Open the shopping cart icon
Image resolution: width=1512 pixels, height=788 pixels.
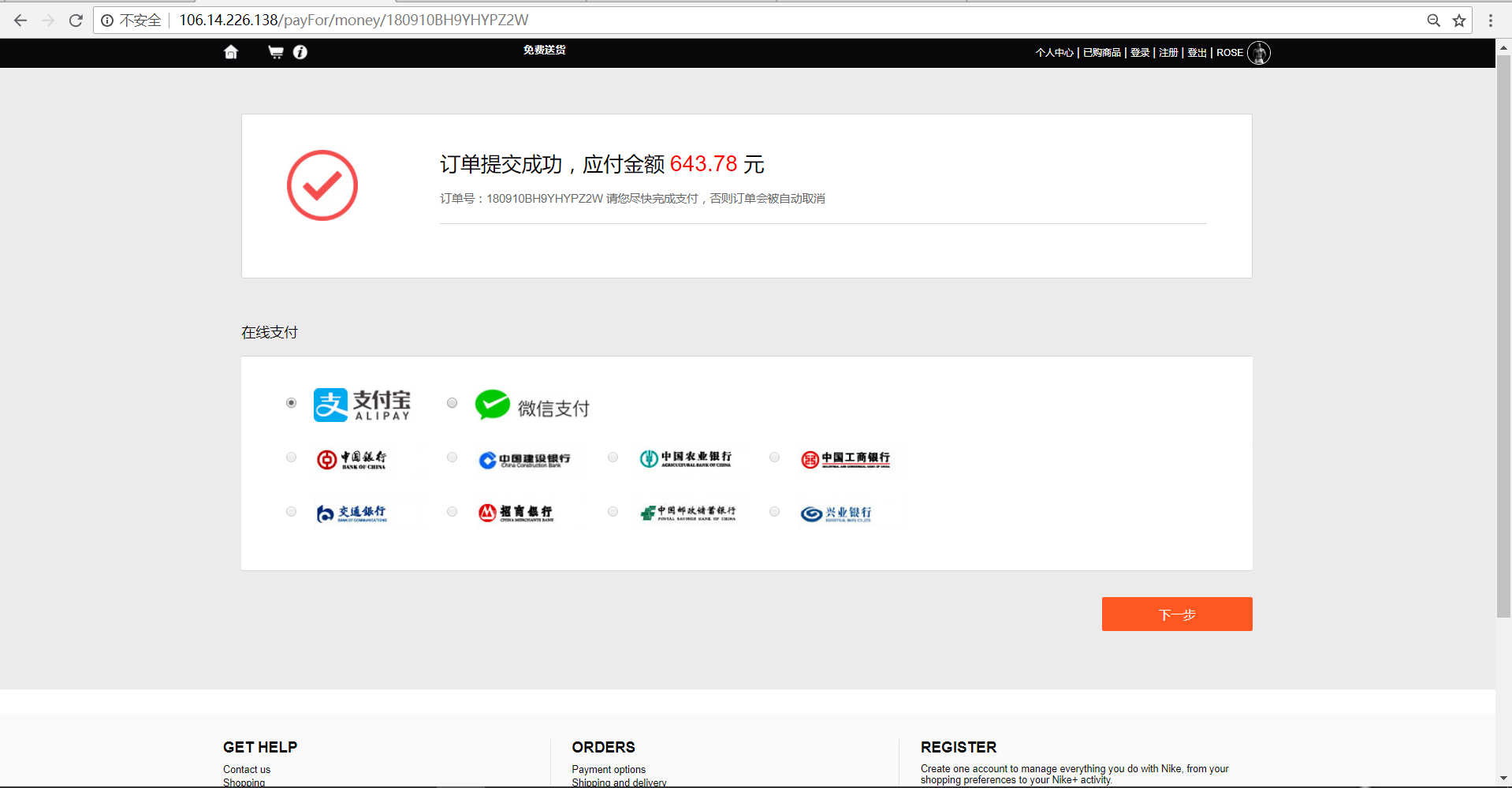pos(276,52)
